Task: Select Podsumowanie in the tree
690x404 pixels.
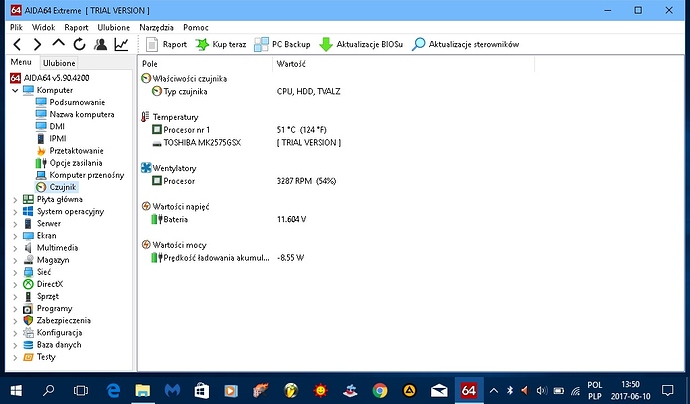Action: [77, 102]
